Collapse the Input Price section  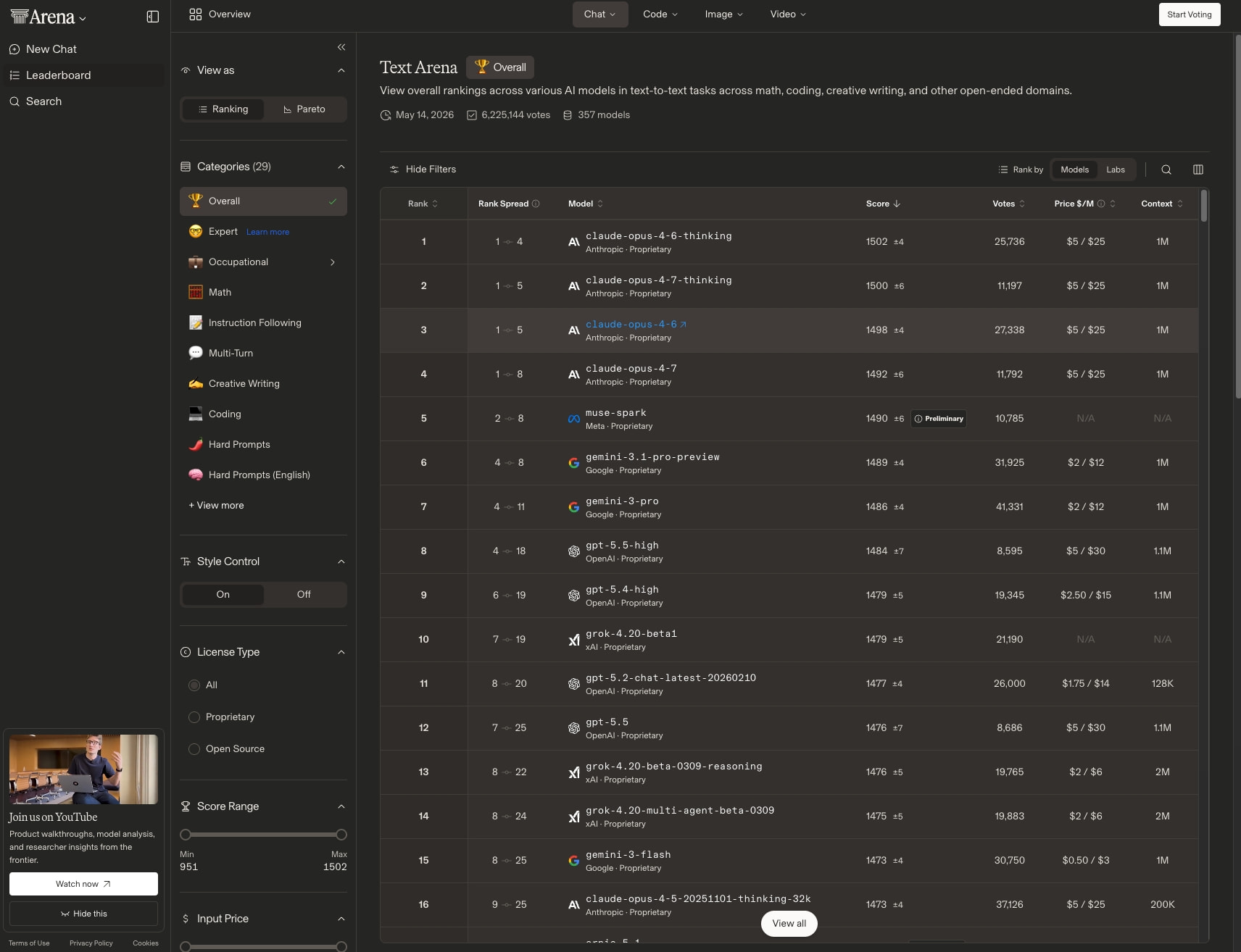click(x=341, y=919)
